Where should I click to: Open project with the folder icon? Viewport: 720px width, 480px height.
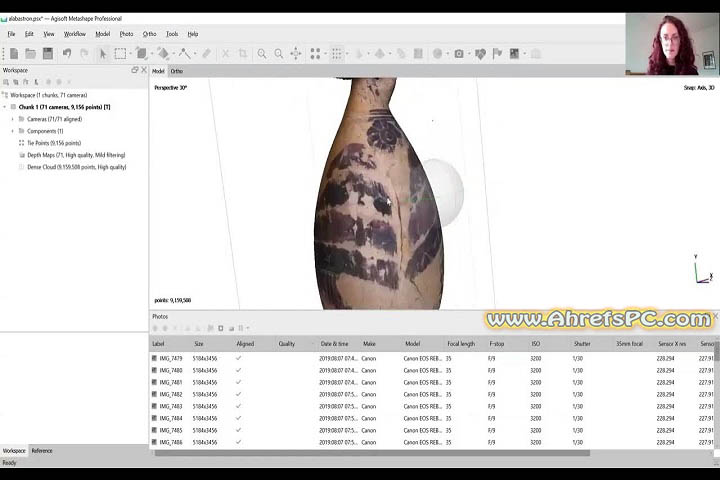(31, 54)
